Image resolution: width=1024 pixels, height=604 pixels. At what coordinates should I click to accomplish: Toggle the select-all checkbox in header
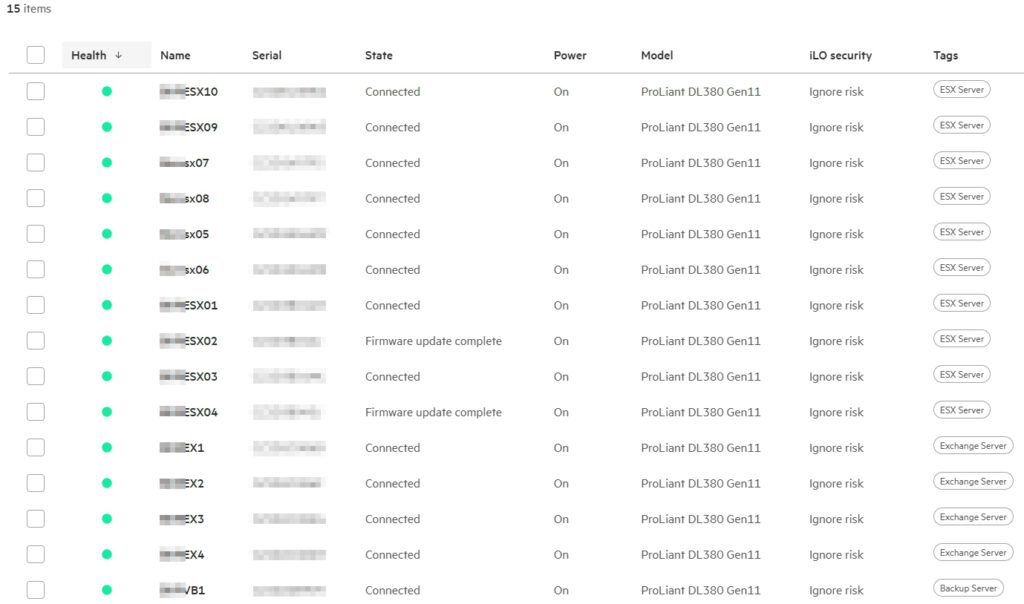pos(36,56)
